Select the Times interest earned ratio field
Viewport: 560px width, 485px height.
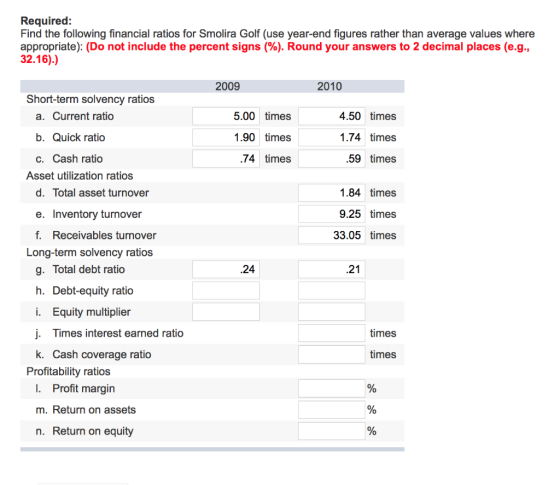[332, 333]
